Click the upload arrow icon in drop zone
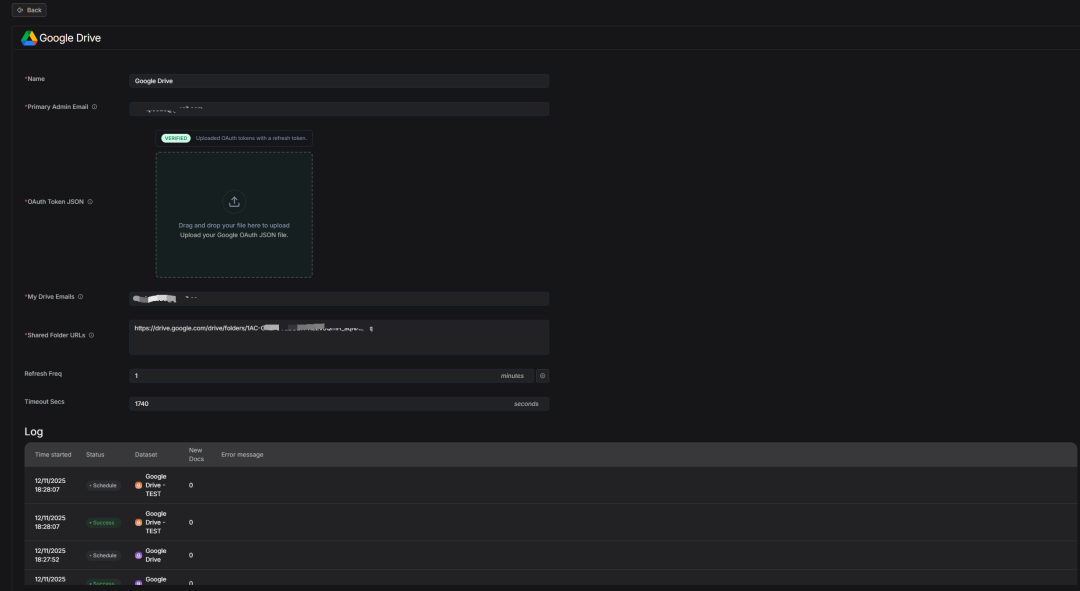The image size is (1080, 591). 234,202
